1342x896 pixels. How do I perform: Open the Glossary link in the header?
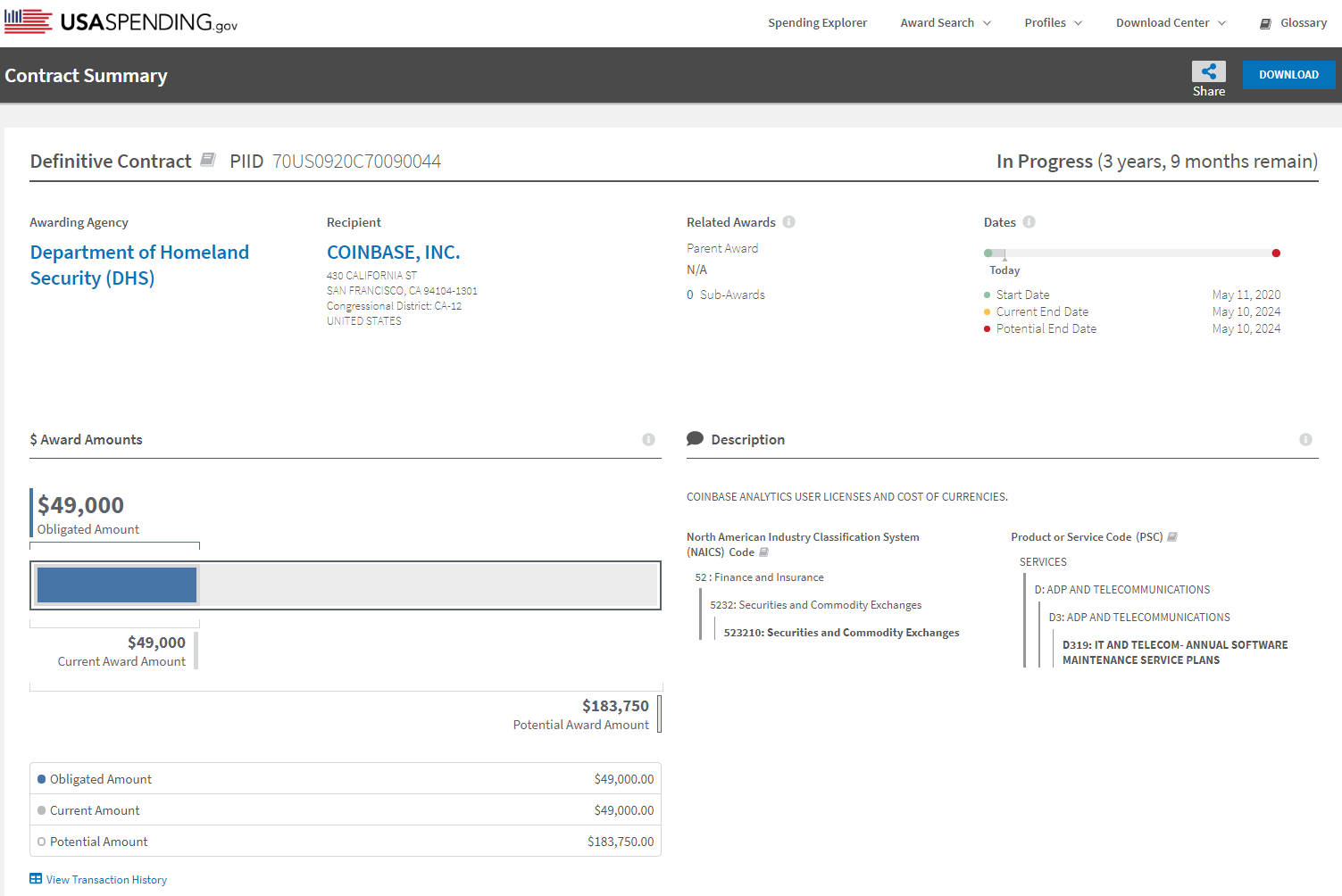point(1304,23)
